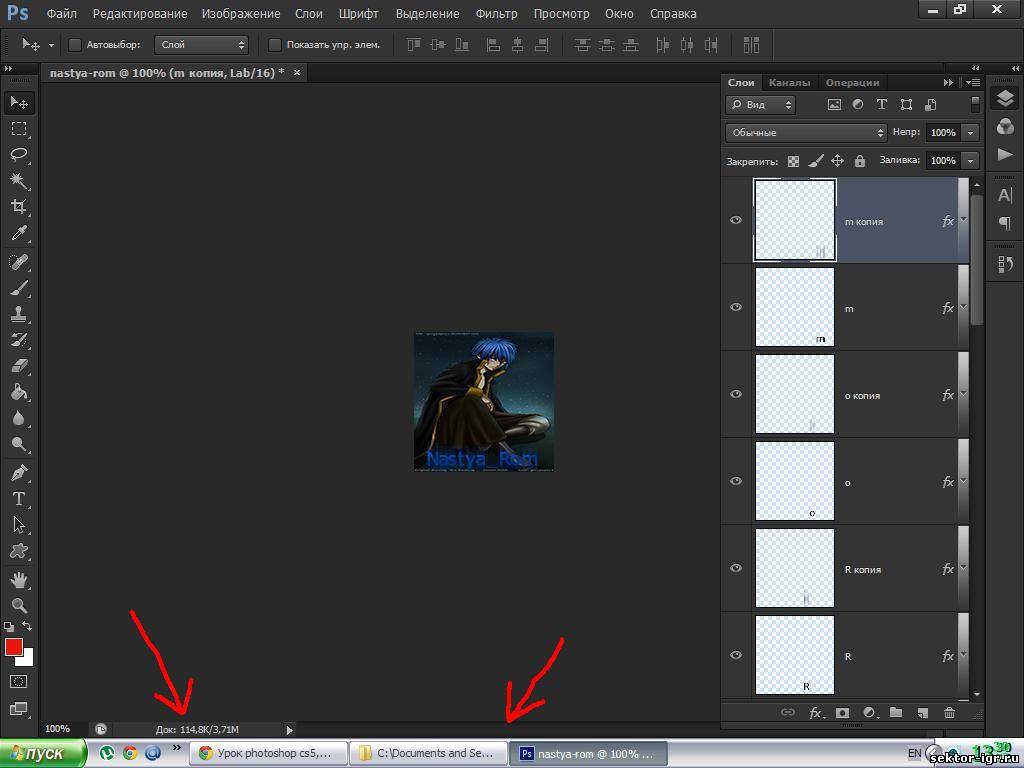Click the white background color swatch

[x=26, y=659]
